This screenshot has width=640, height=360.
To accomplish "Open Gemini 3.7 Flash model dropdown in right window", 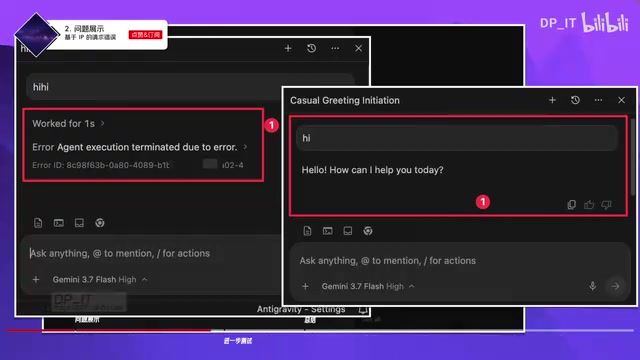I will (368, 287).
